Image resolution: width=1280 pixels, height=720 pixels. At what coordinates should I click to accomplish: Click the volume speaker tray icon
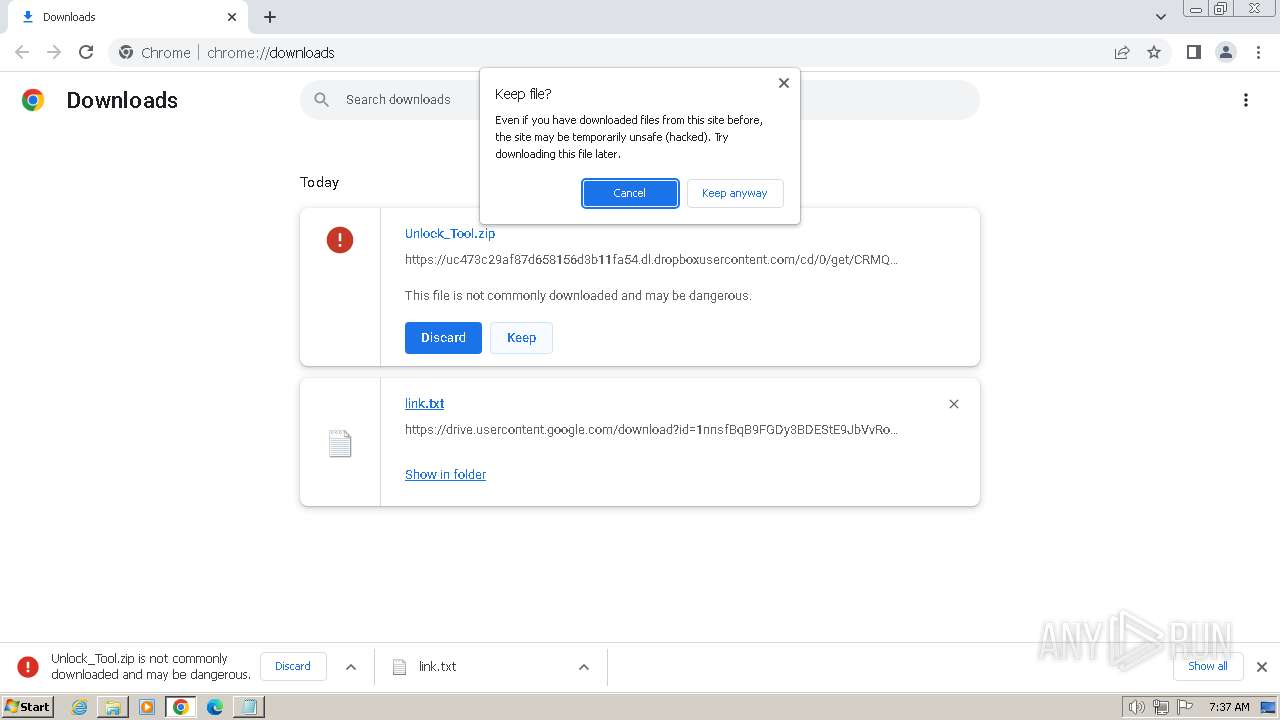(x=1136, y=707)
